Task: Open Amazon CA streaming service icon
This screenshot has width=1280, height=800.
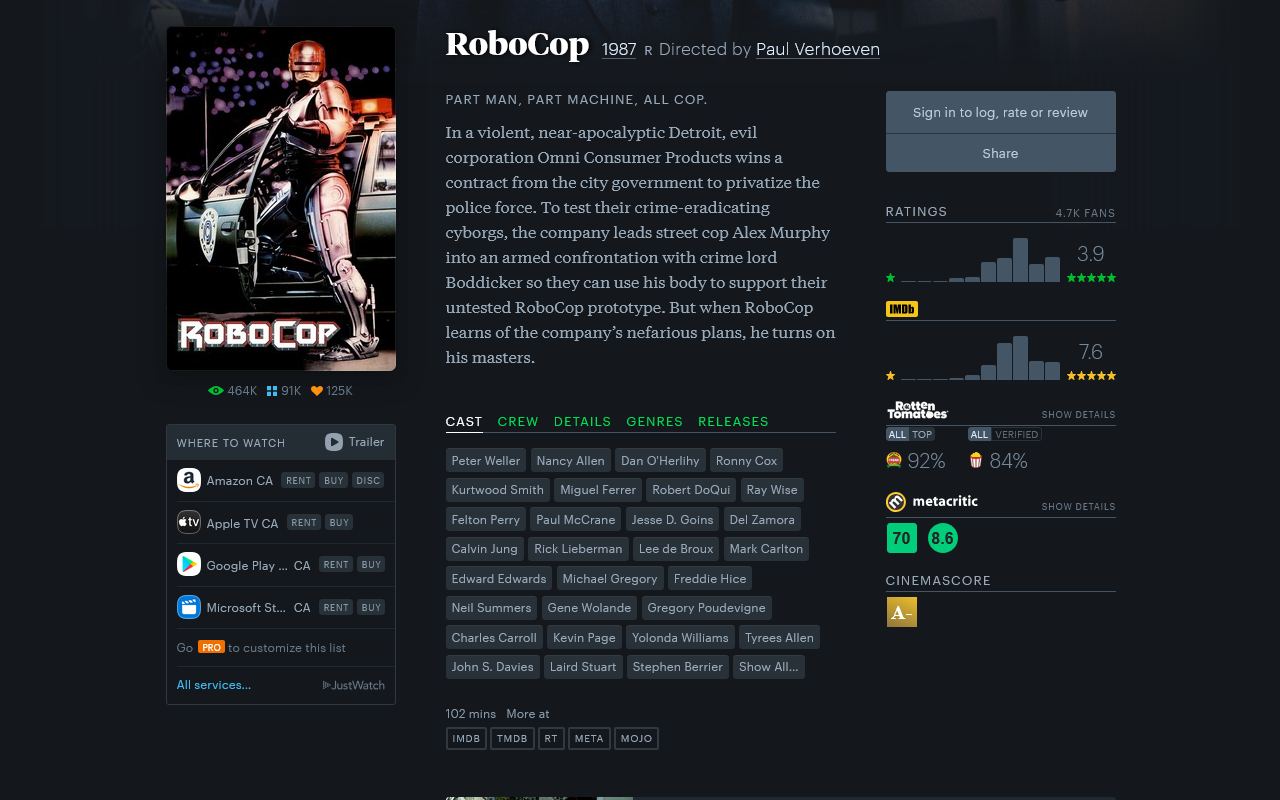Action: (189, 479)
